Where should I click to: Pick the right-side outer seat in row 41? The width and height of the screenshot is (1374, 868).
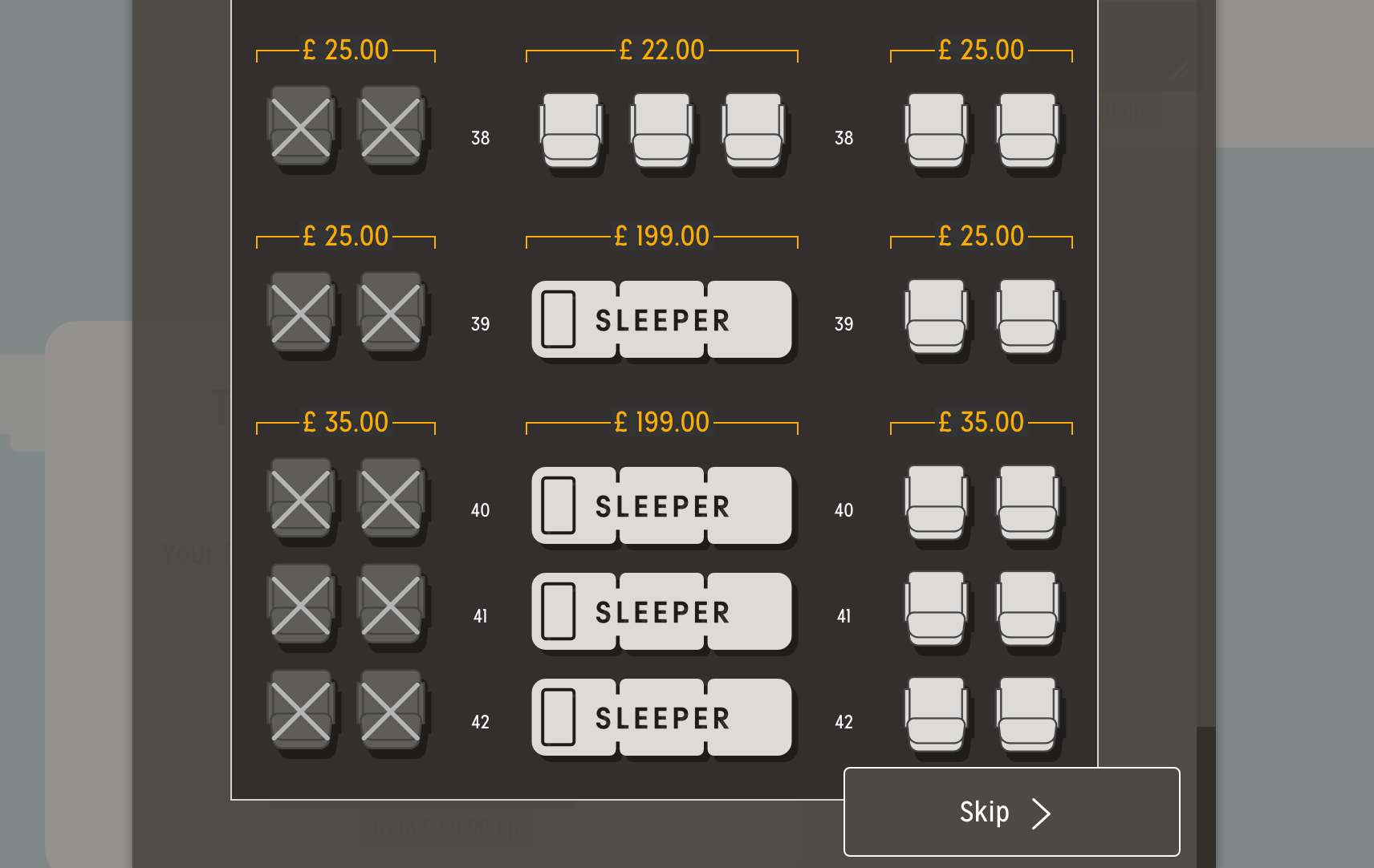[1027, 609]
